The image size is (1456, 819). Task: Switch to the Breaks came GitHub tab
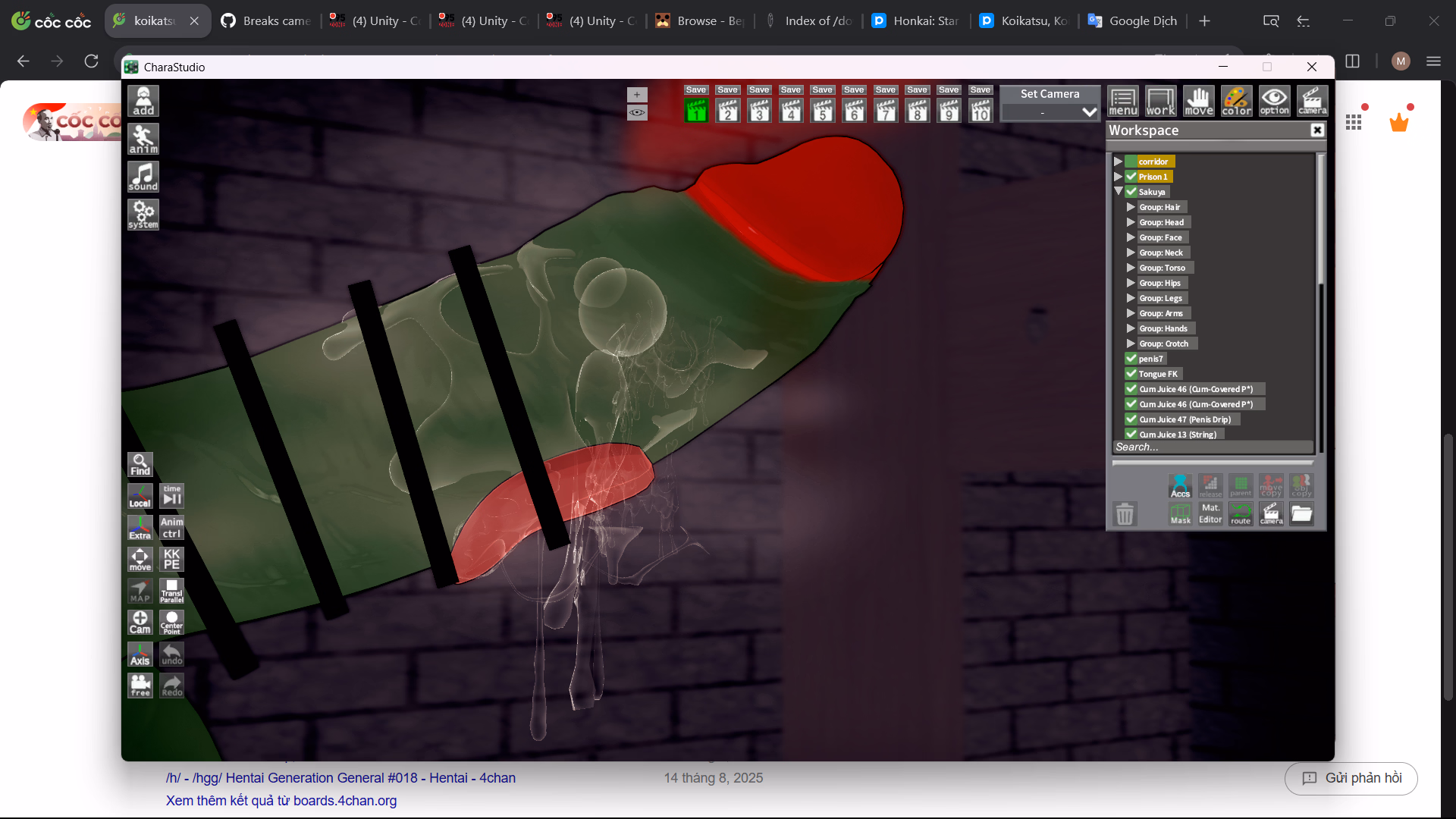267,20
